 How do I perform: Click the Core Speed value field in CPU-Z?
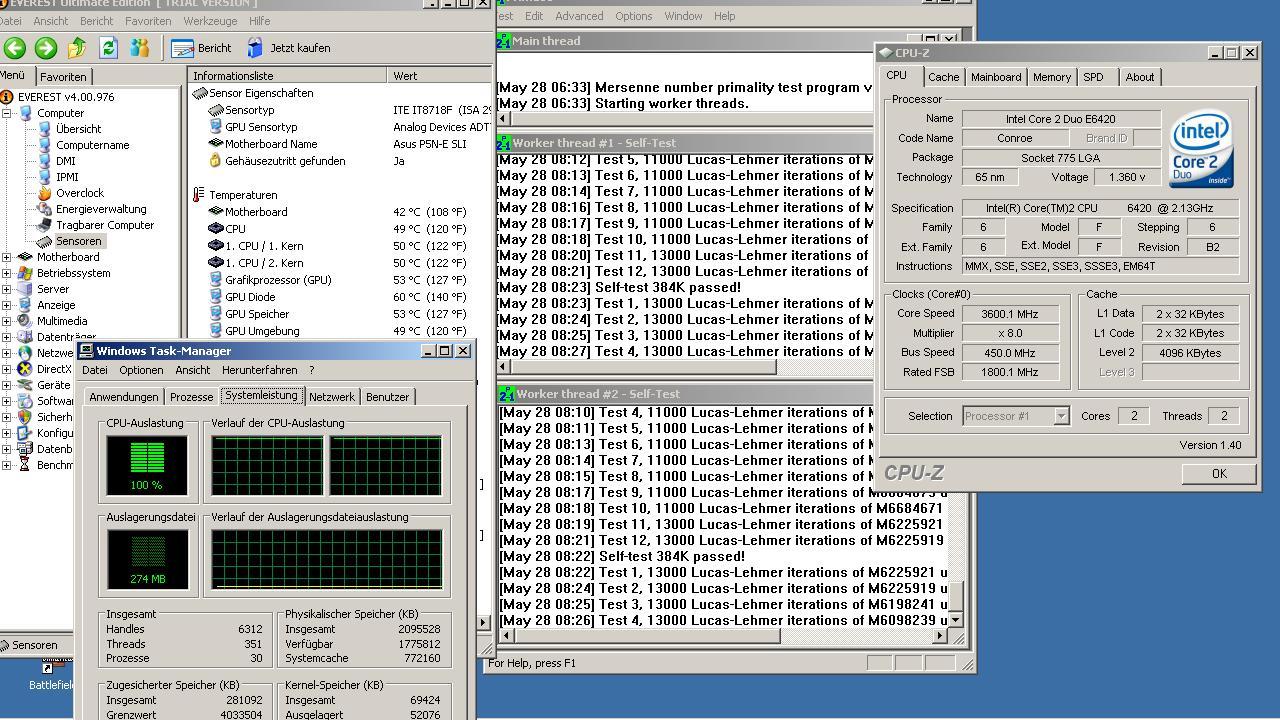1010,314
